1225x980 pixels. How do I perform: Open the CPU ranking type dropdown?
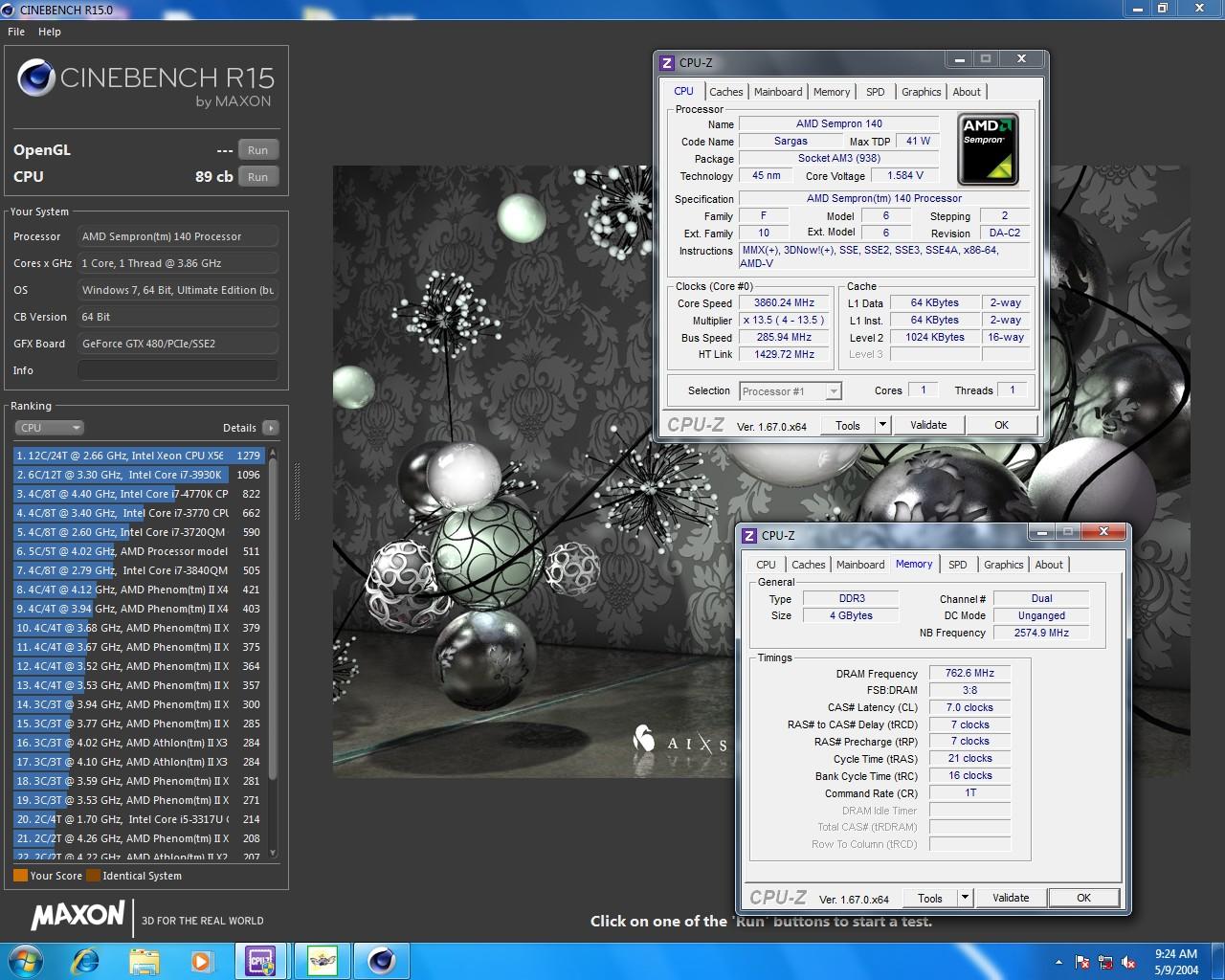[x=50, y=428]
